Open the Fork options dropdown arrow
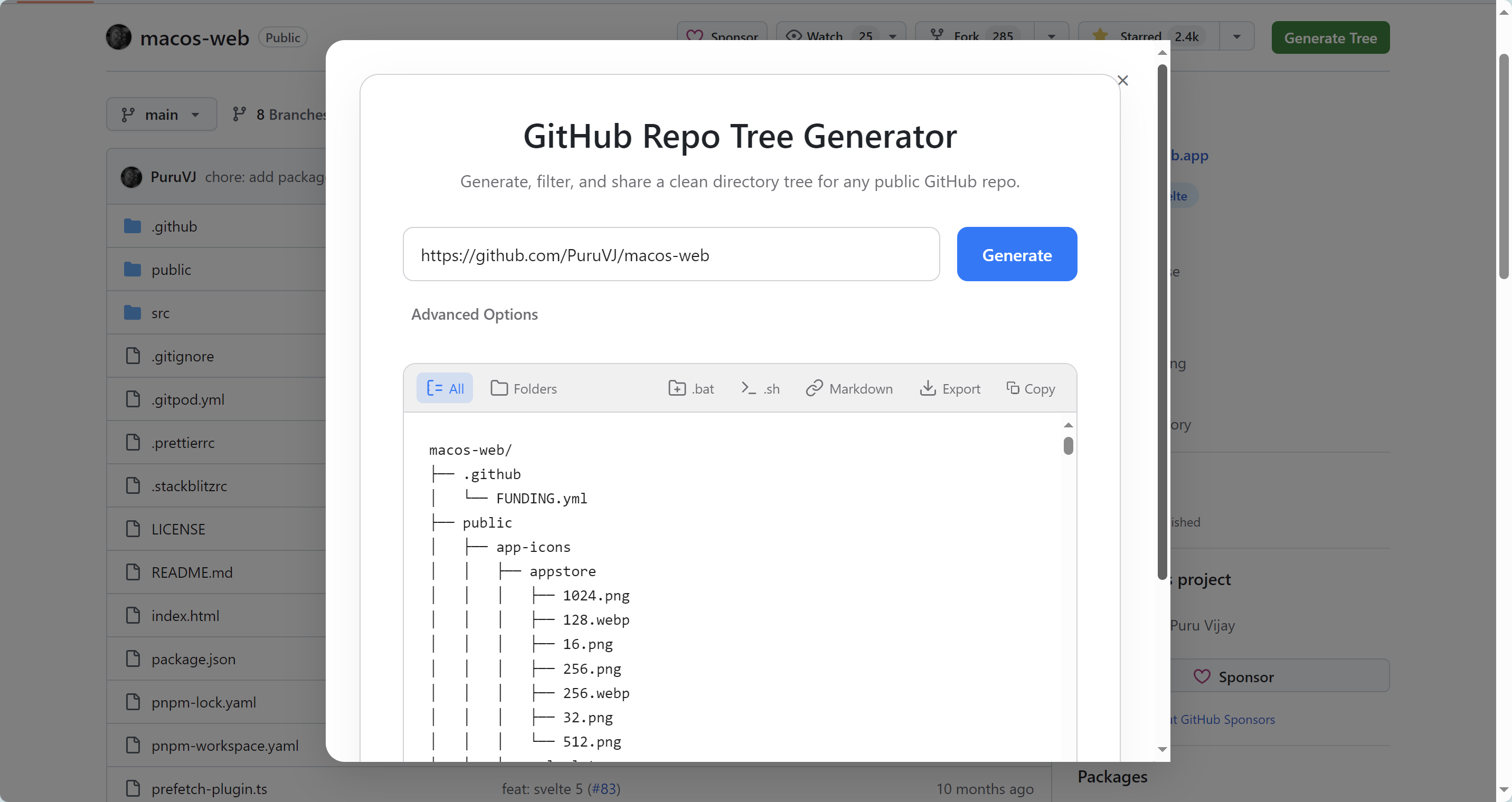Screen dimensions: 1512x802 (1051, 36)
